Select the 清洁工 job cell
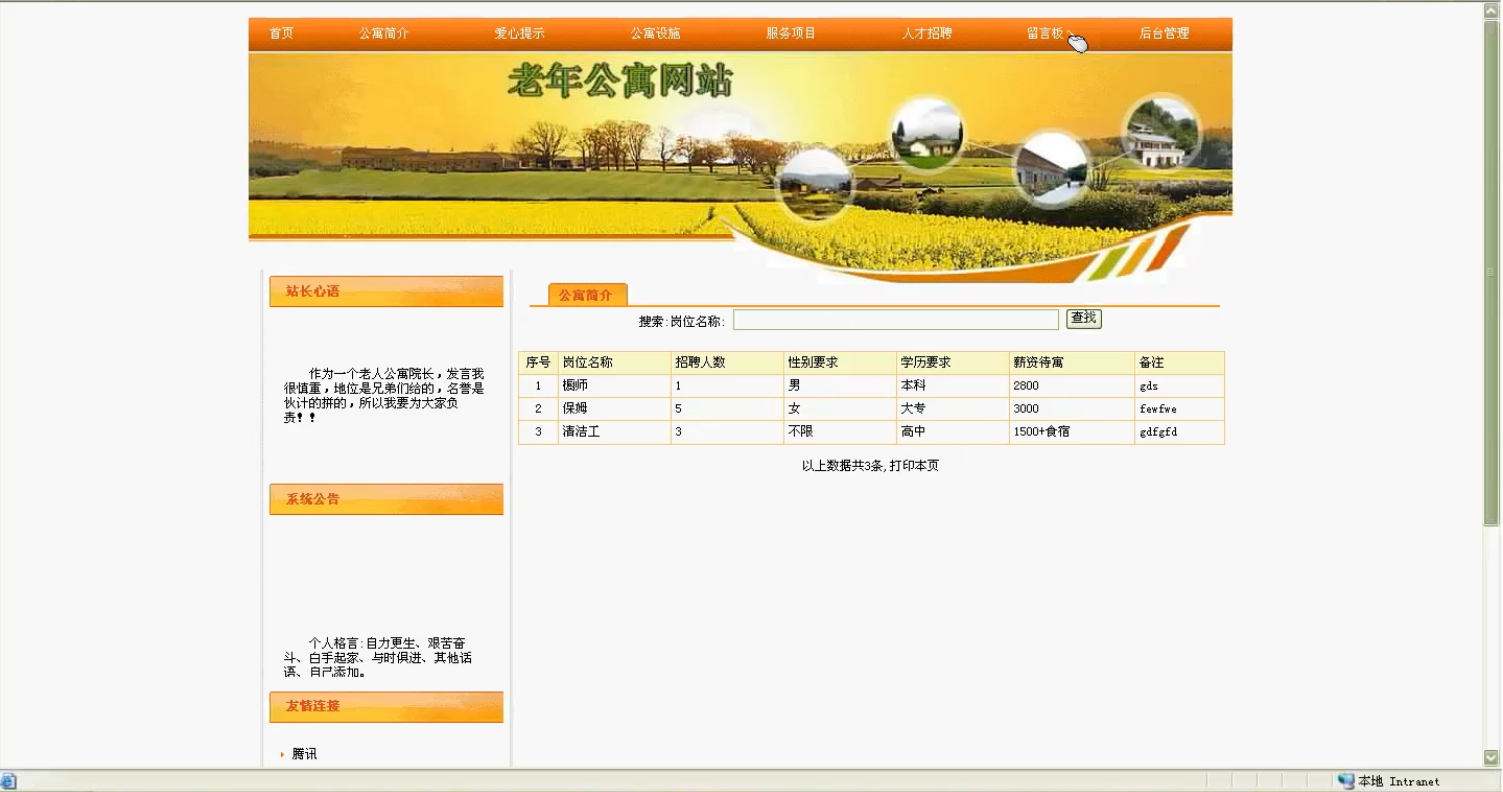 click(x=614, y=432)
